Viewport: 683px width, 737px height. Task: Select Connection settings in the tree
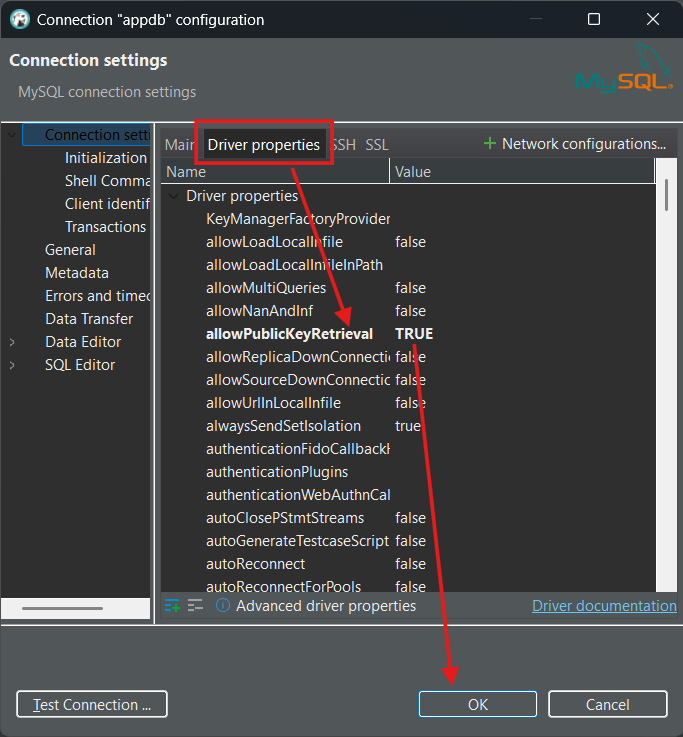pyautogui.click(x=97, y=135)
